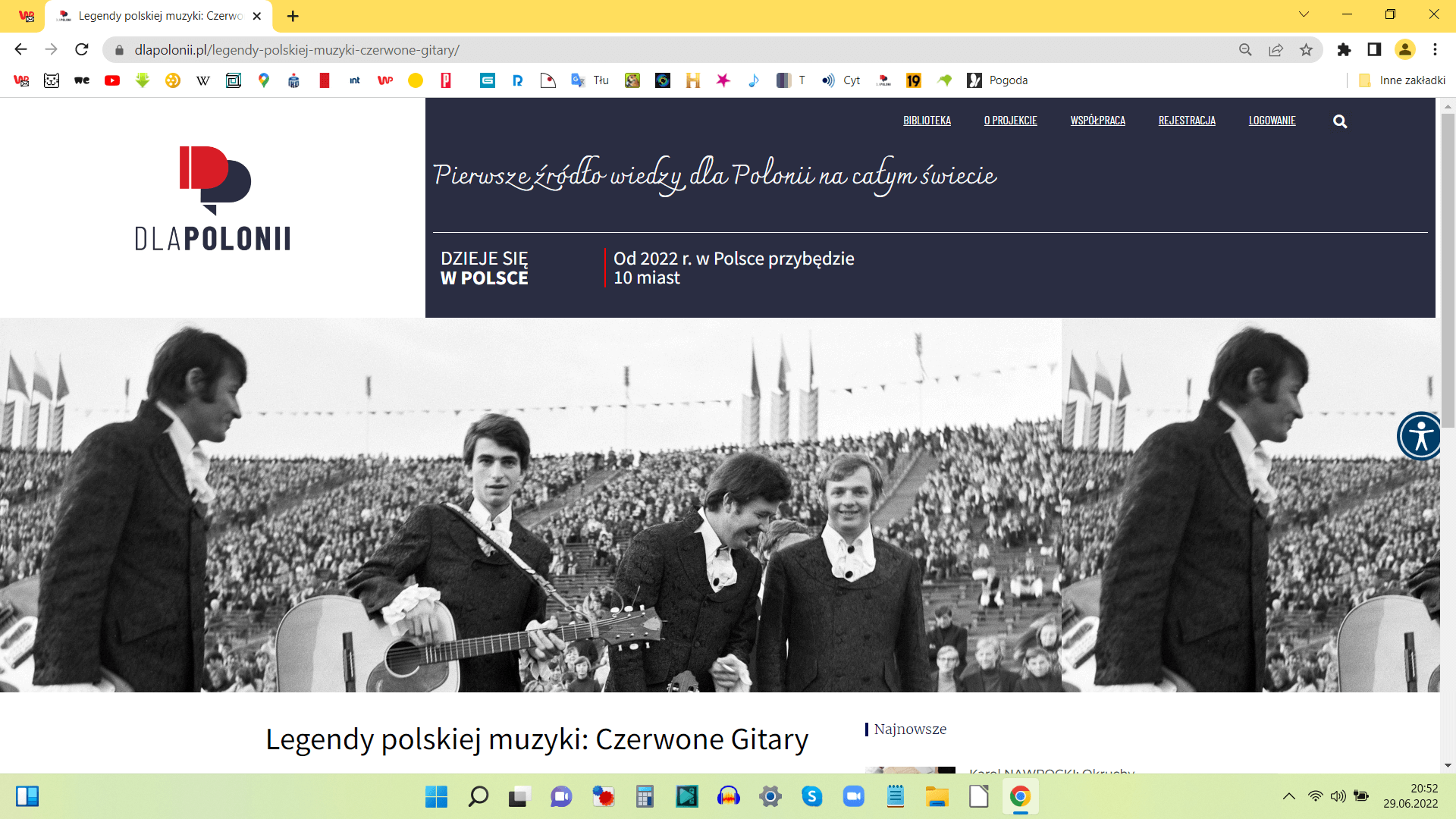This screenshot has height=819, width=1456.
Task: Open the accessibility widget icon
Action: coord(1420,436)
